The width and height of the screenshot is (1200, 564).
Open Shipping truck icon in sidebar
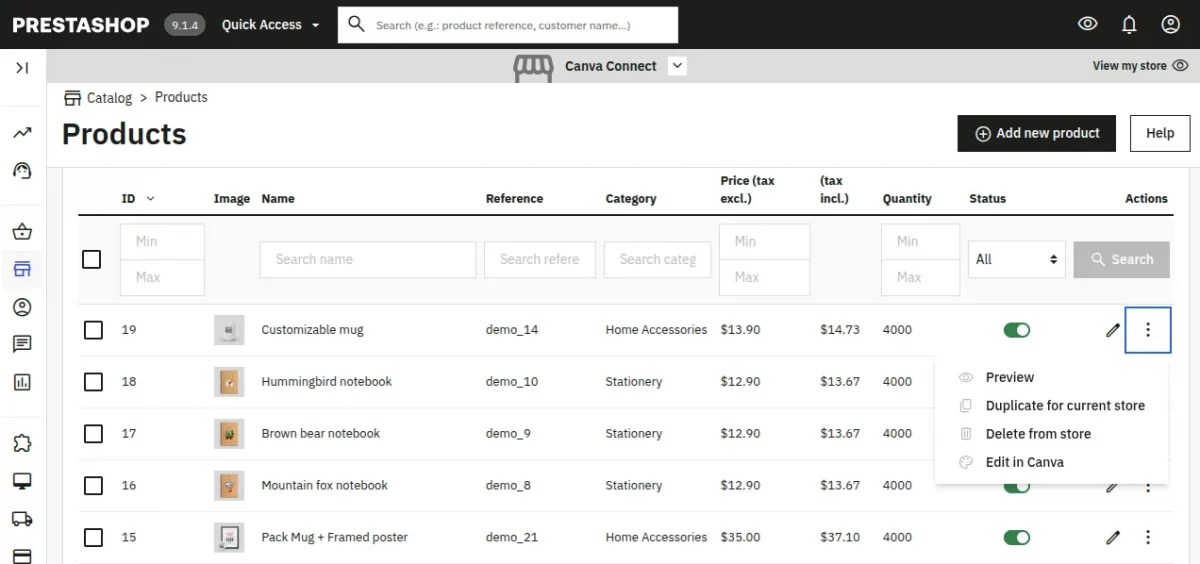tap(22, 518)
